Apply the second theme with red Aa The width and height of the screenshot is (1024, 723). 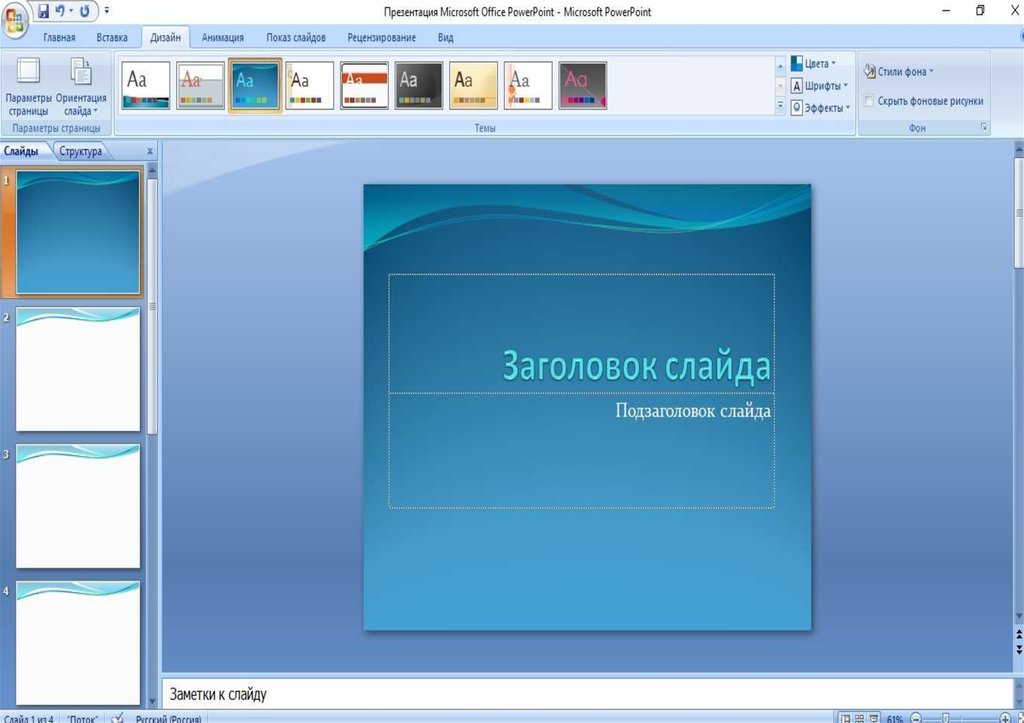pyautogui.click(x=200, y=86)
